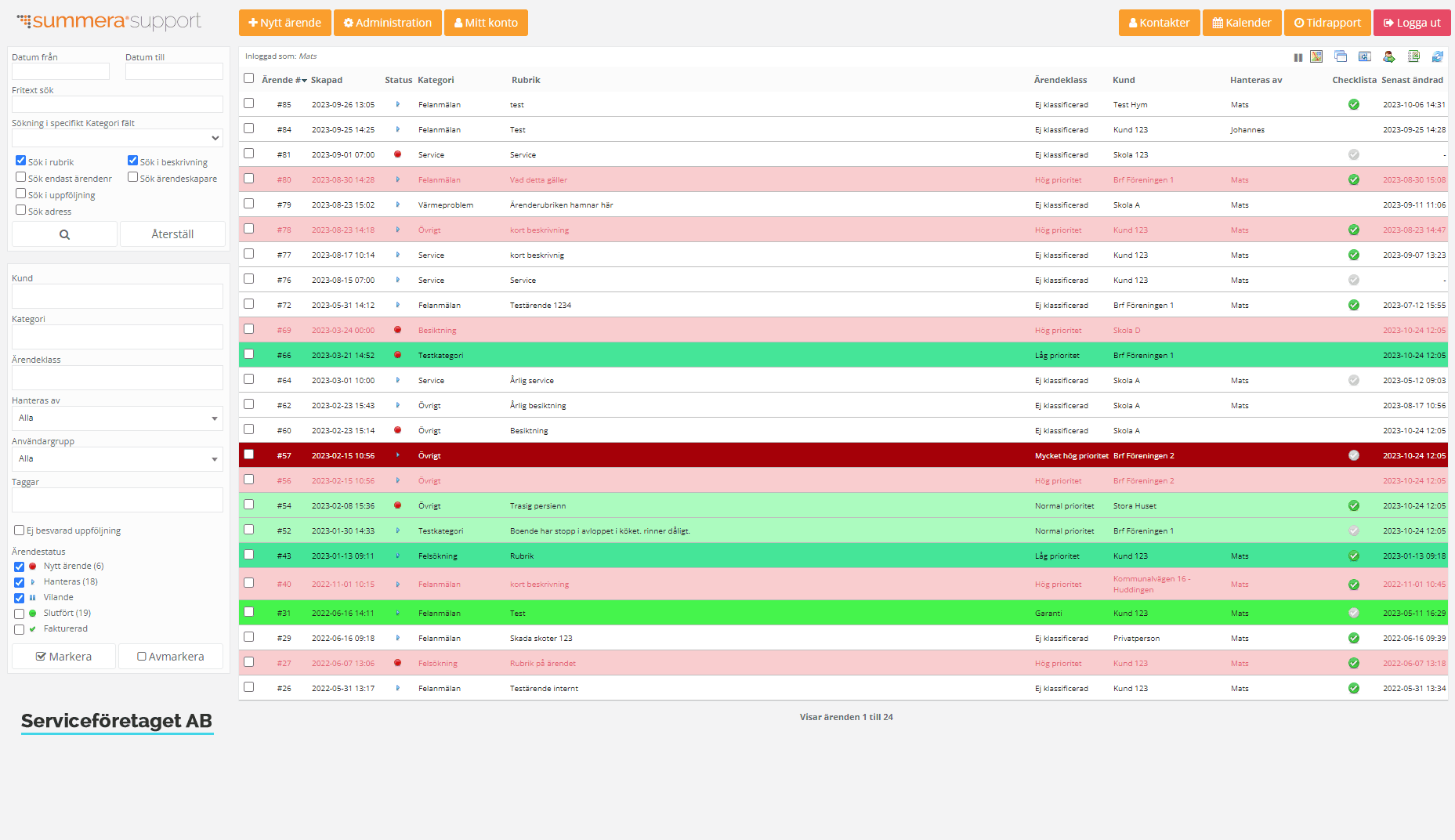Click grey checklist icon for ticket #57
The height and width of the screenshot is (840, 1455).
[1354, 455]
